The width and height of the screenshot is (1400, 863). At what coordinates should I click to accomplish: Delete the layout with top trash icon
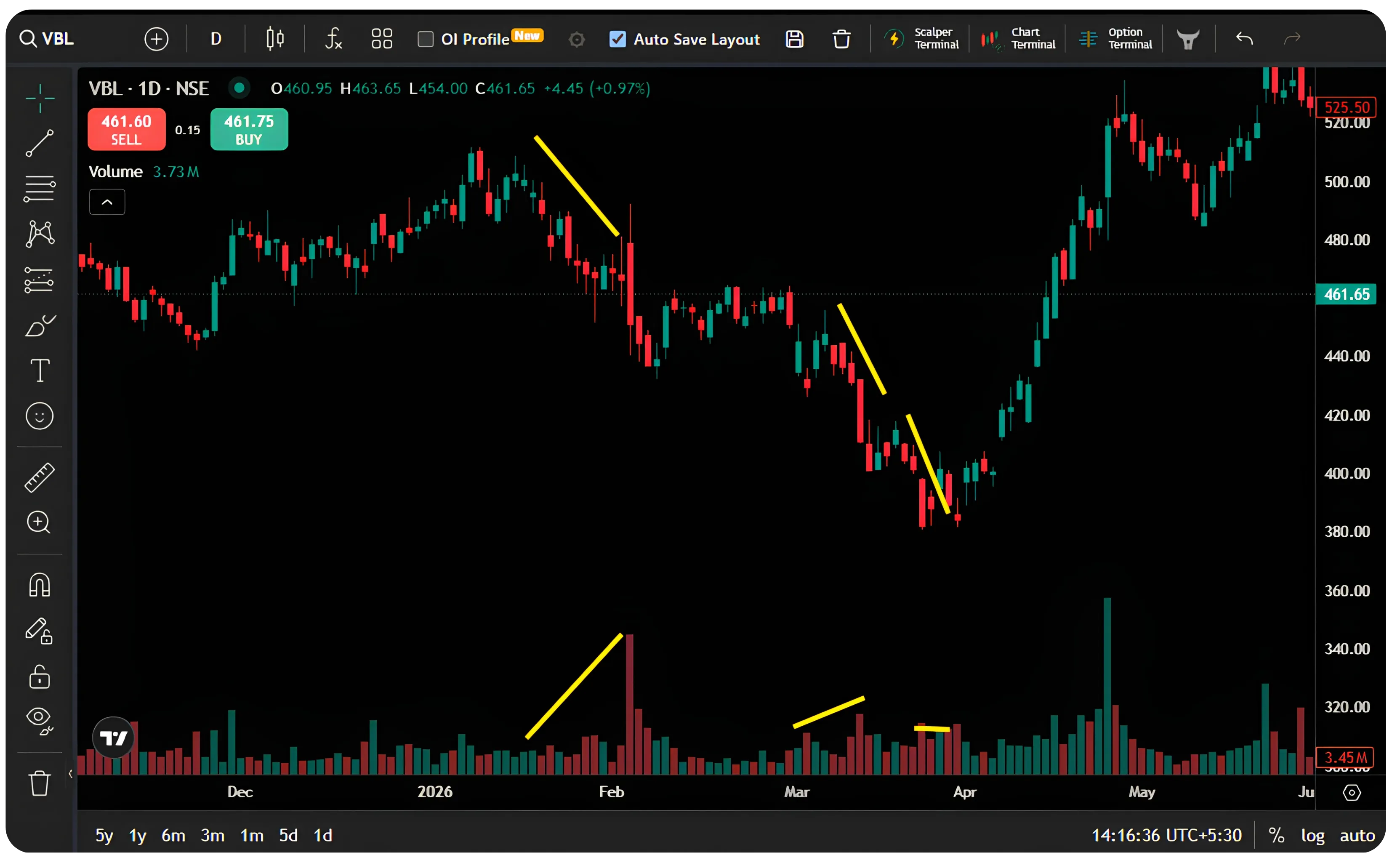point(842,39)
